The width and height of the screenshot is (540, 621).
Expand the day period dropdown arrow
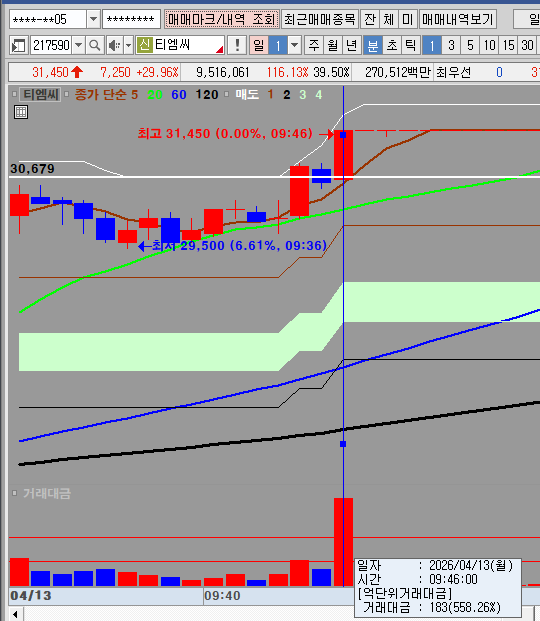click(294, 46)
